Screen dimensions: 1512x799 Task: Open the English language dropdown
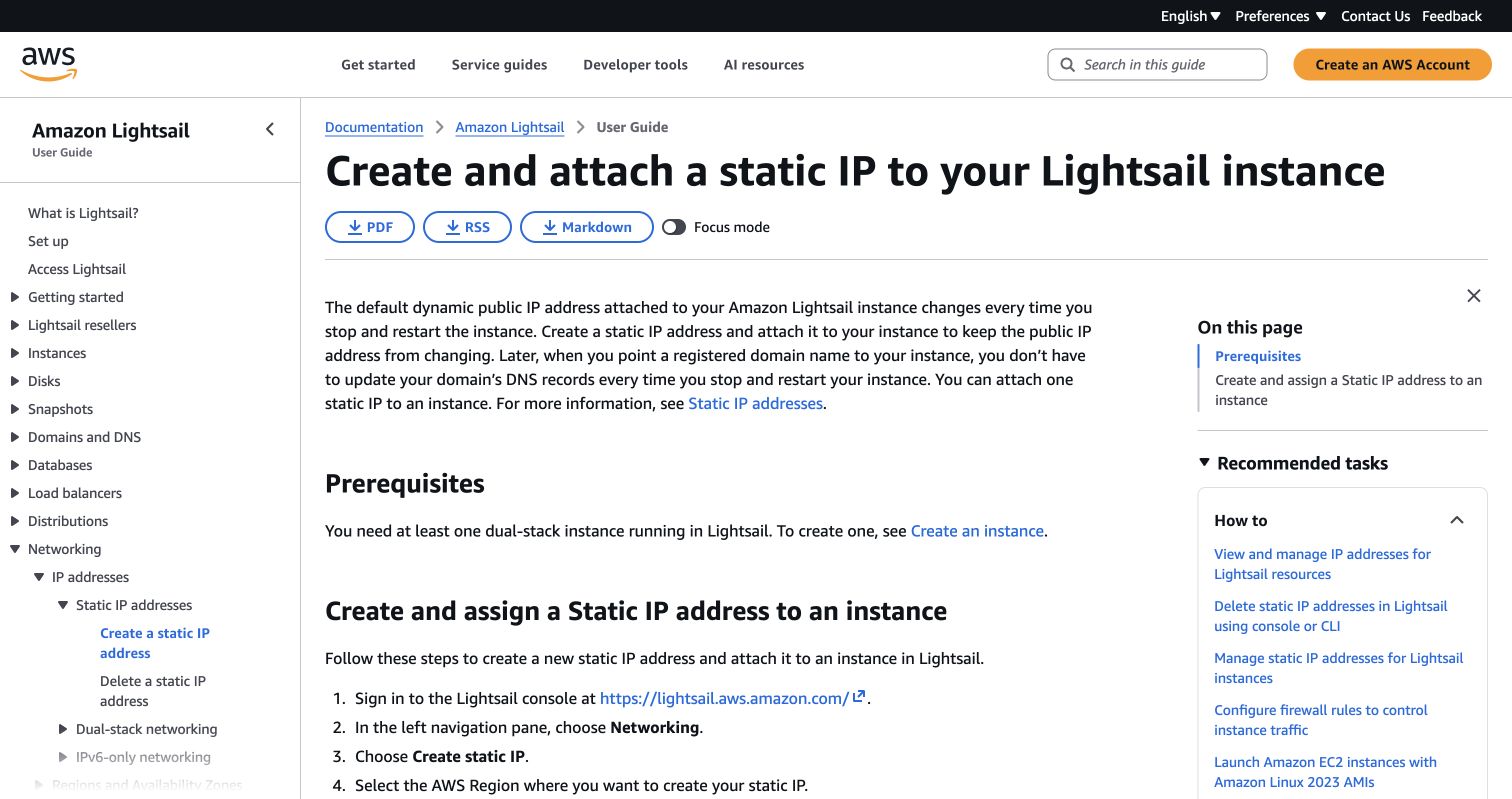(x=1190, y=16)
